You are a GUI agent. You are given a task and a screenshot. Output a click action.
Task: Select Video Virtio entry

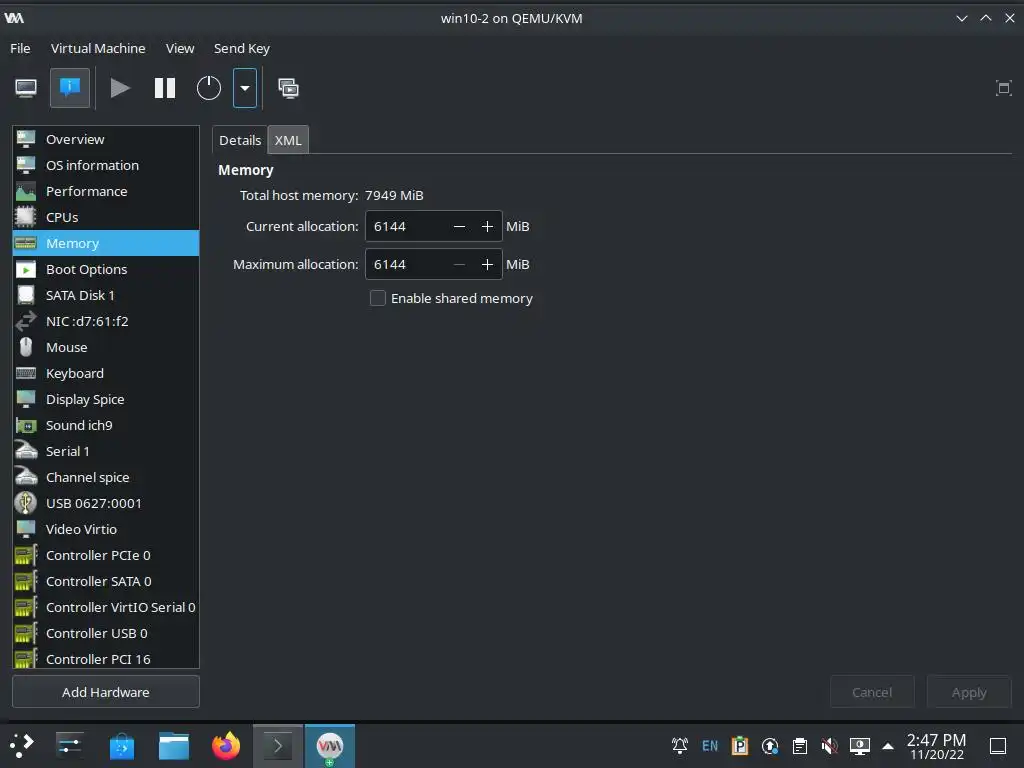[106, 529]
